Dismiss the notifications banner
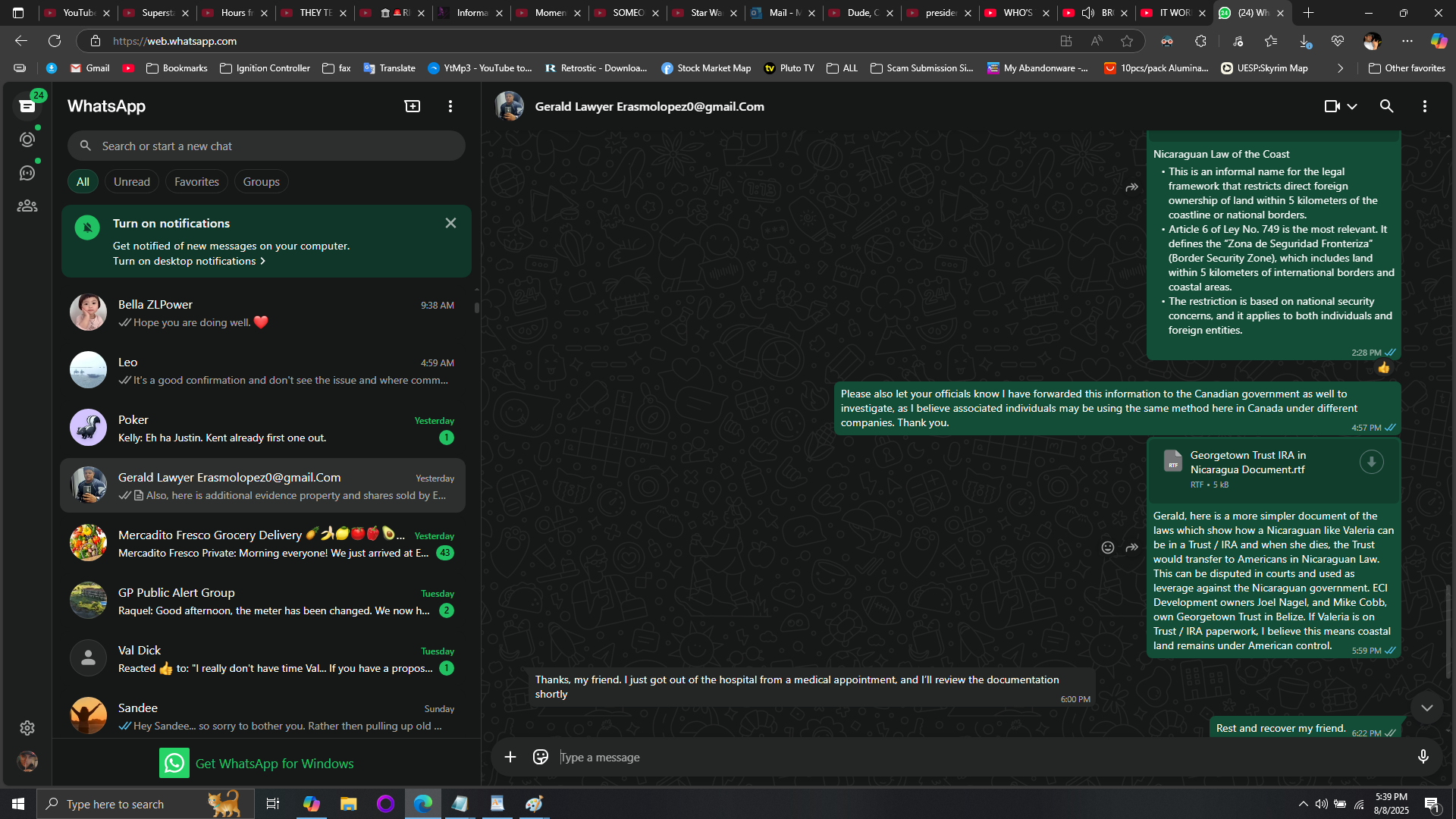 [450, 223]
